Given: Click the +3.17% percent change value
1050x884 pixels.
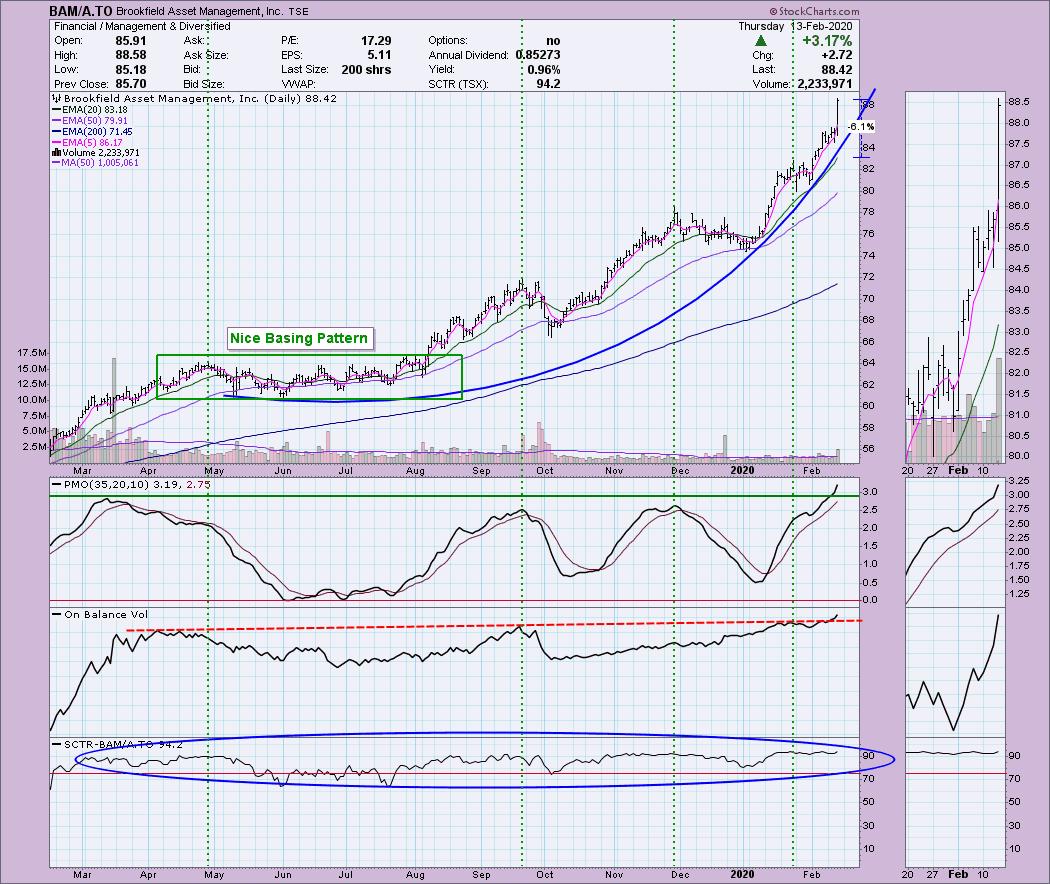Looking at the screenshot, I should pyautogui.click(x=828, y=41).
